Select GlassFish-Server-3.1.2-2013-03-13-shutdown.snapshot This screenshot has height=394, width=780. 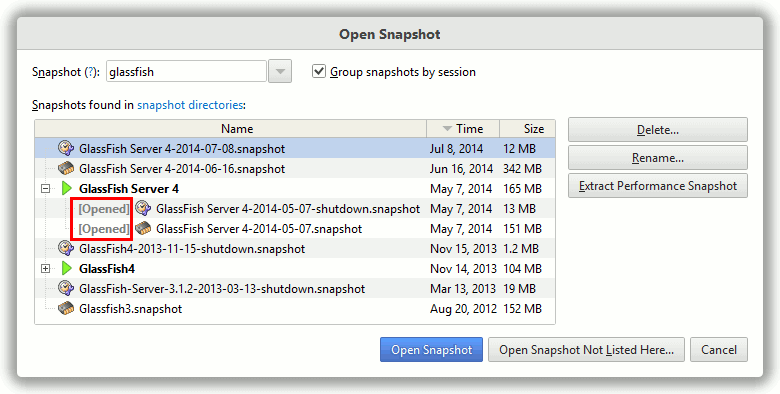coord(222,289)
